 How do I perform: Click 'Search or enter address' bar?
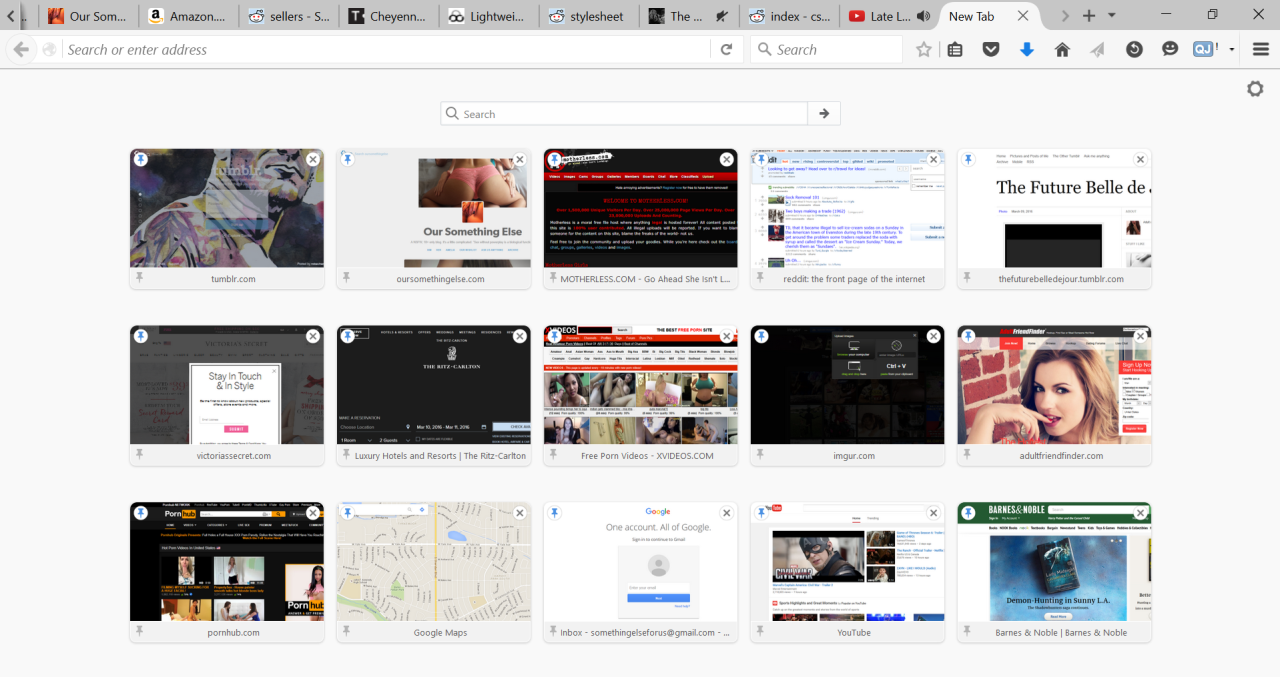[389, 49]
